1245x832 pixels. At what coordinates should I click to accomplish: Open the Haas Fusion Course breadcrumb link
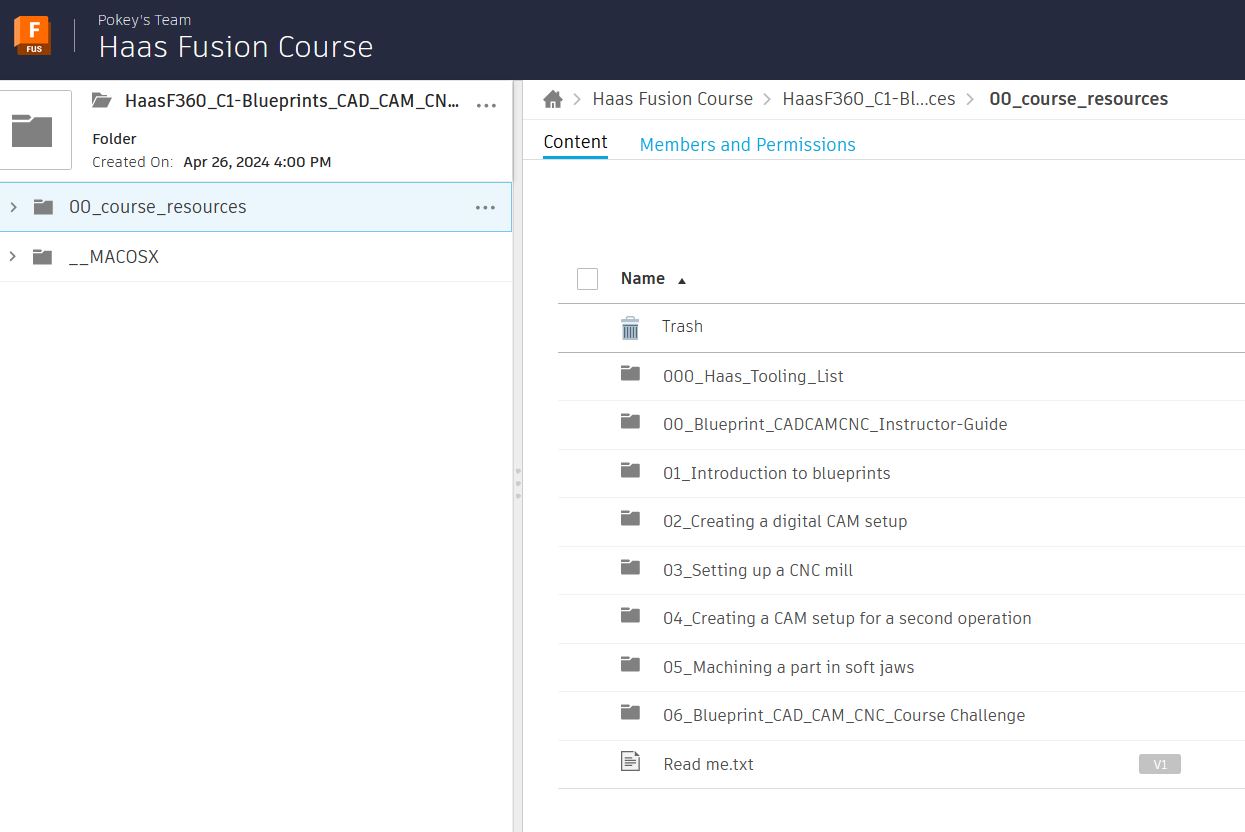tap(672, 98)
